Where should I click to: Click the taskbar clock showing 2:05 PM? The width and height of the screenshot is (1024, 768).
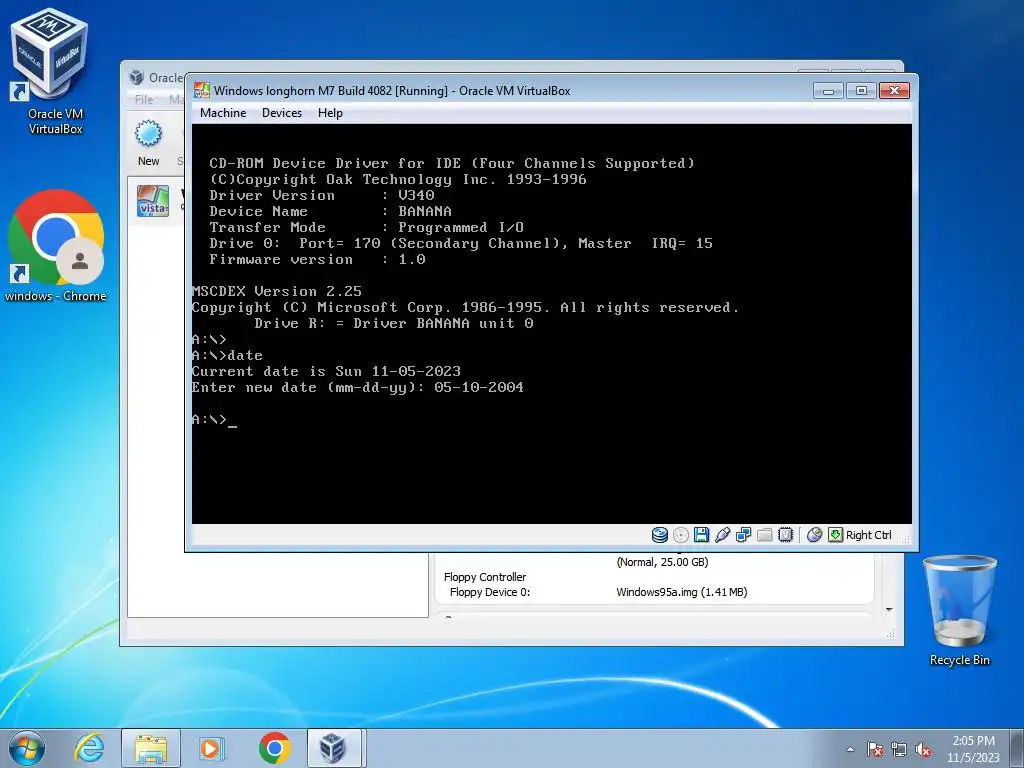(x=973, y=749)
